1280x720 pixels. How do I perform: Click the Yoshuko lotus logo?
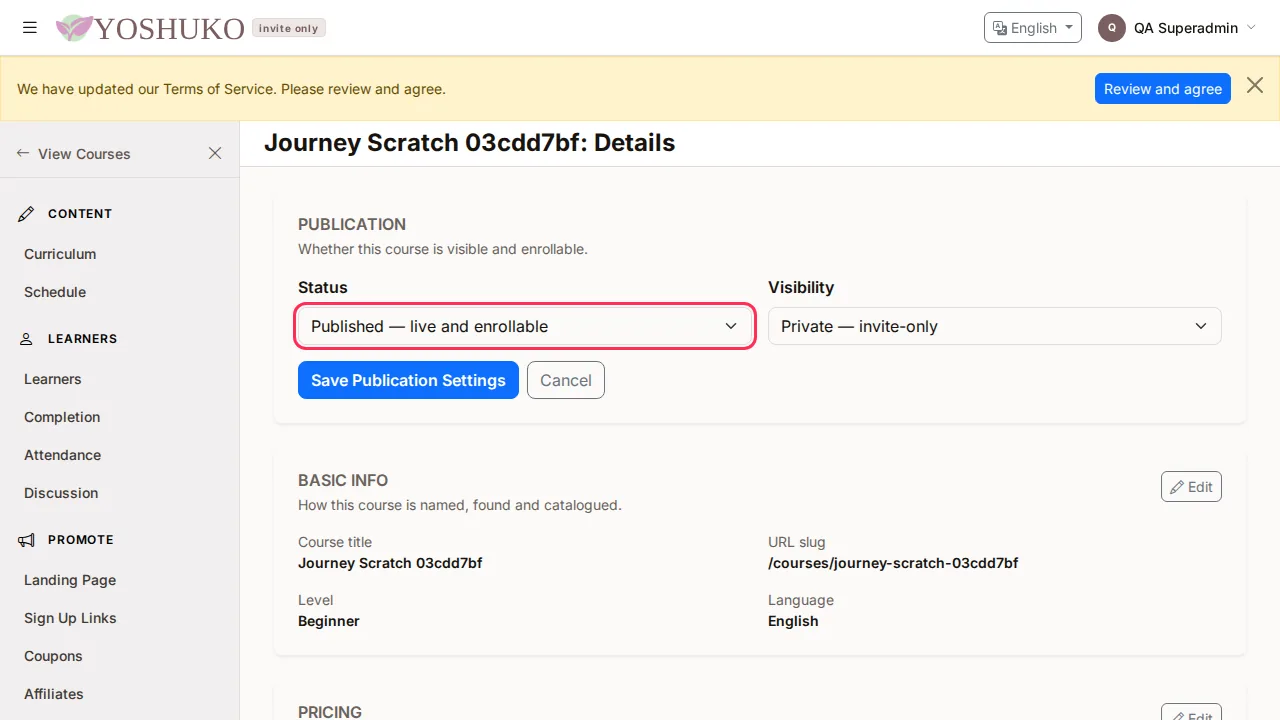pyautogui.click(x=74, y=28)
